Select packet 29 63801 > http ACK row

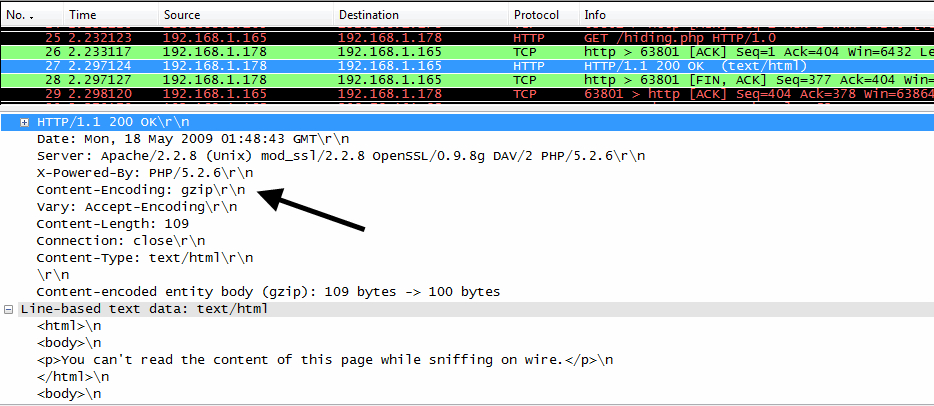click(x=467, y=94)
